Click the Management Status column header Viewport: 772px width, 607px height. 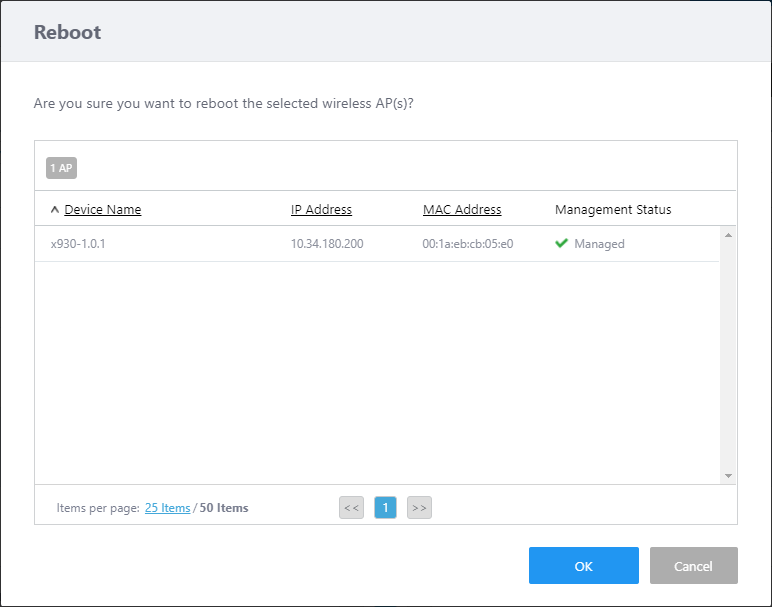pos(613,210)
